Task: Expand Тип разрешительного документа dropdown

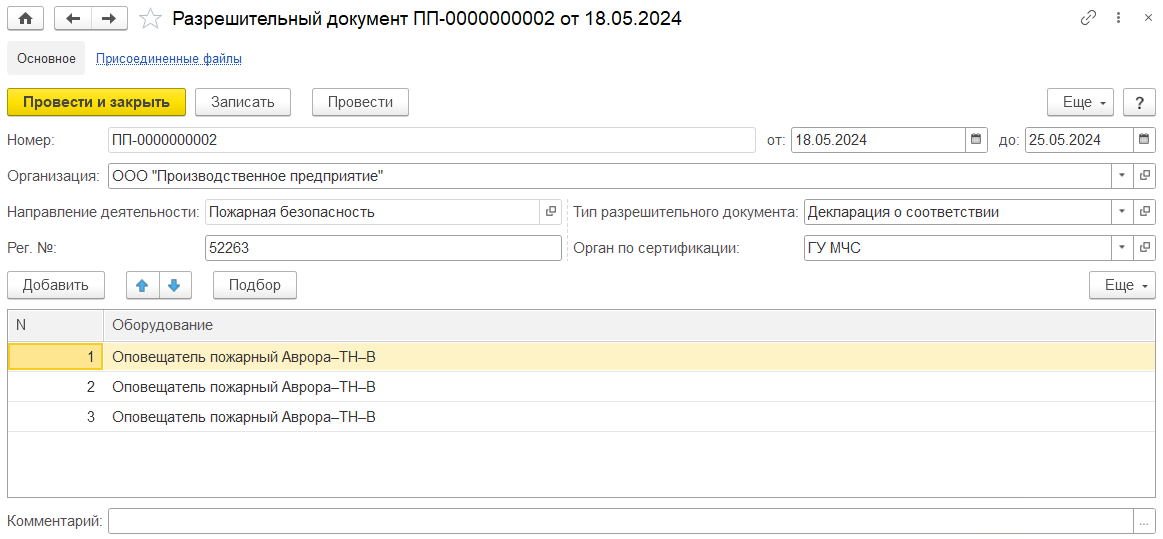Action: click(x=1121, y=212)
